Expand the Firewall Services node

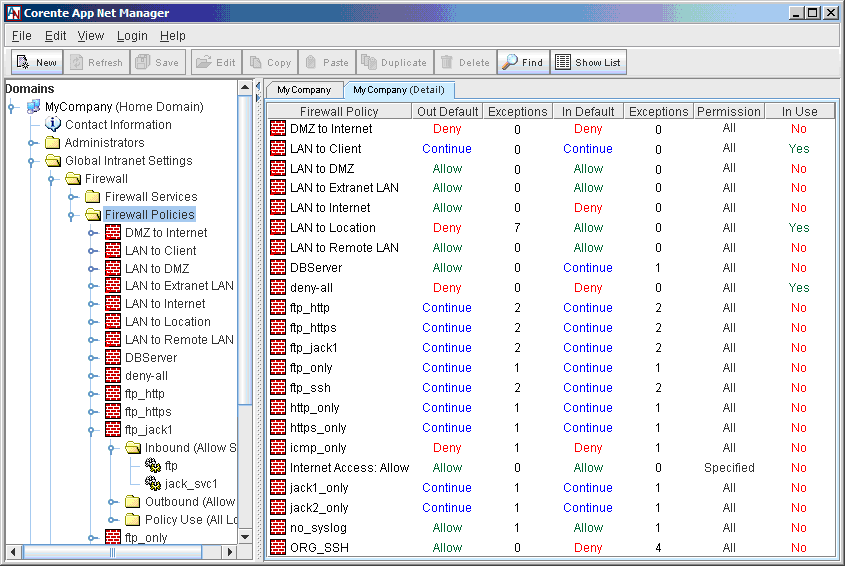tap(72, 197)
